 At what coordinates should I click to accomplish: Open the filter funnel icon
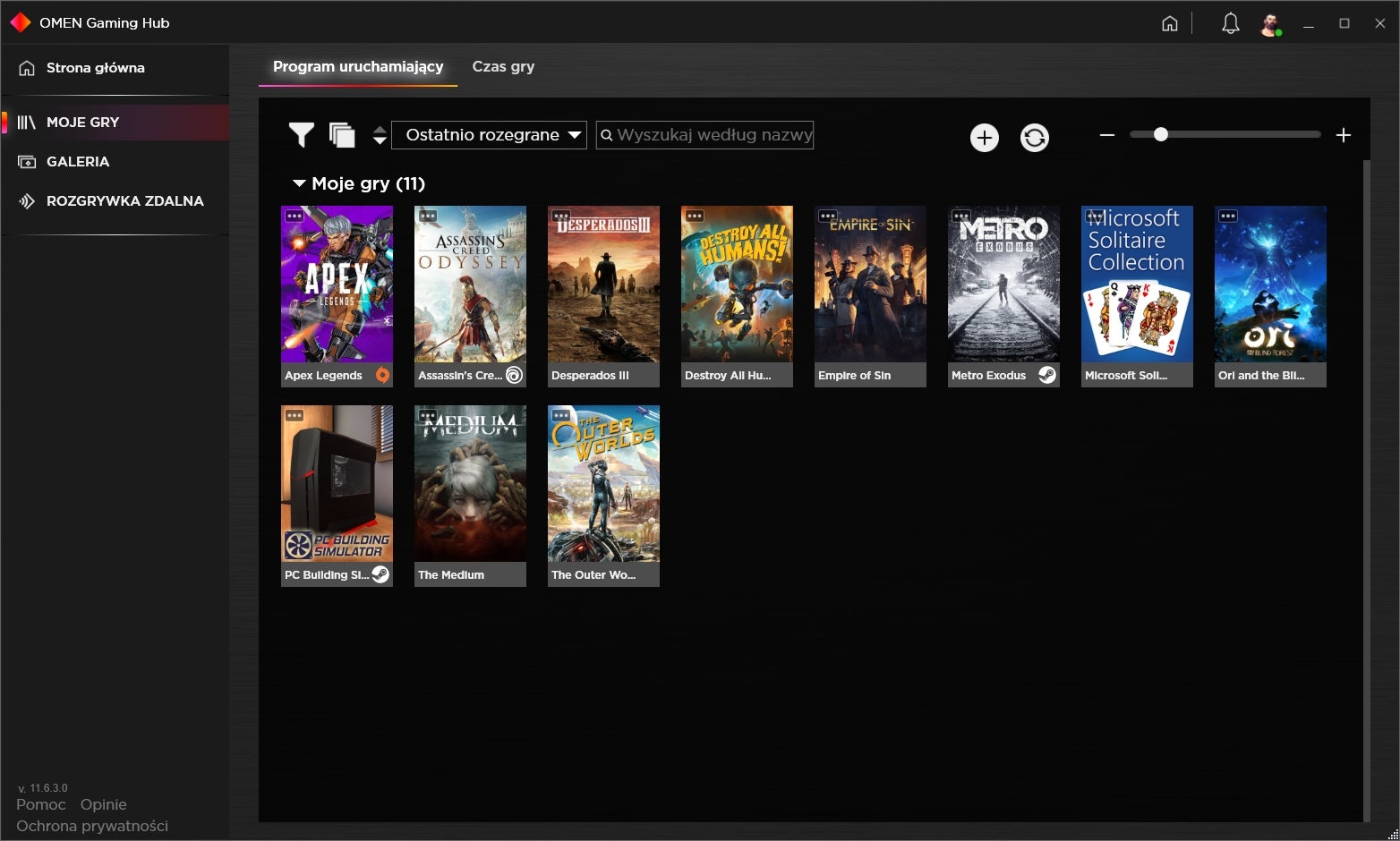click(302, 135)
